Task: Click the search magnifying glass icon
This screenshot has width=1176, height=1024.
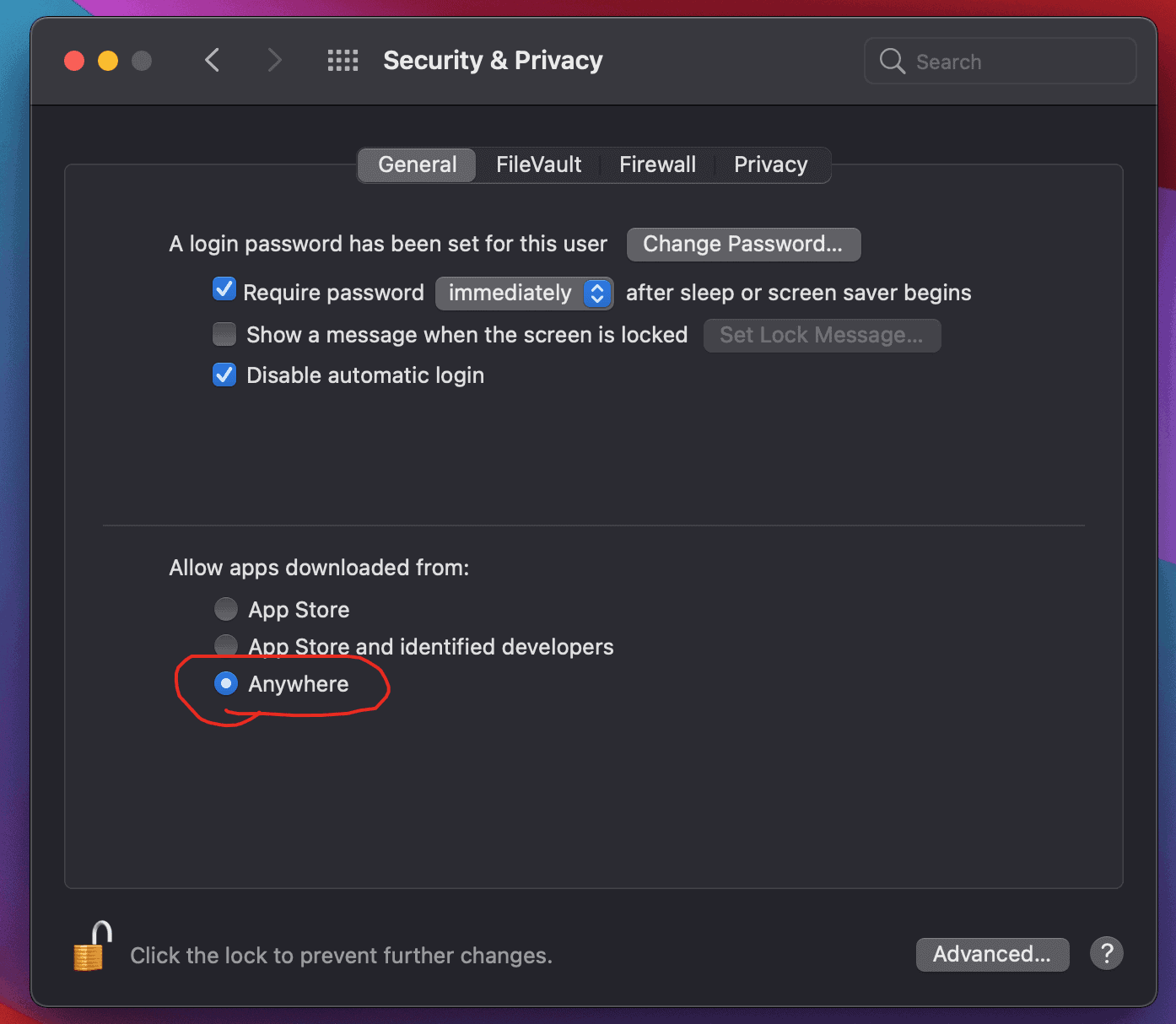Action: tap(892, 61)
